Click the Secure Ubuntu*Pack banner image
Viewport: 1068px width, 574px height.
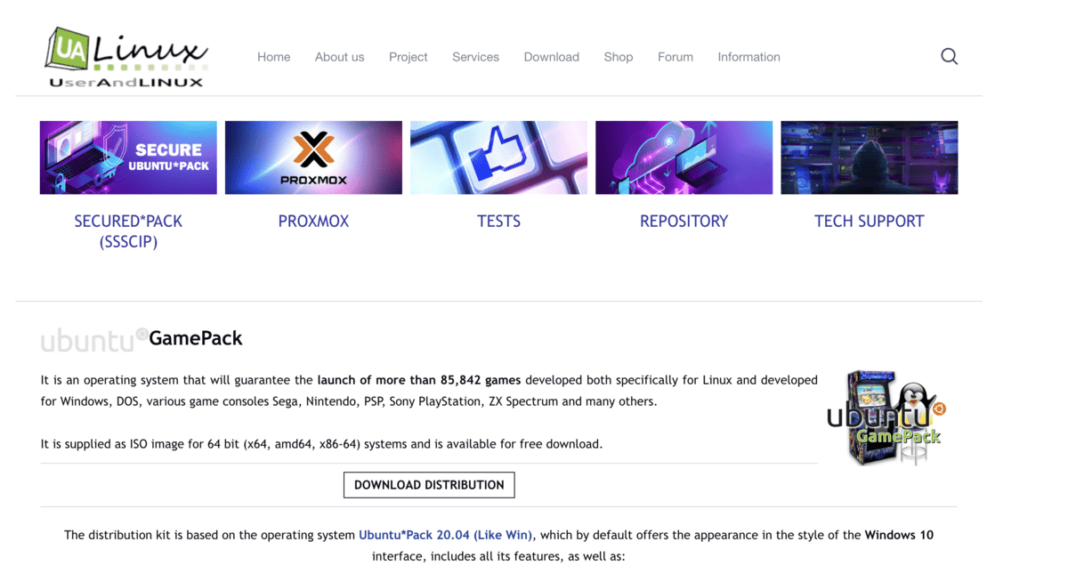pyautogui.click(x=128, y=157)
